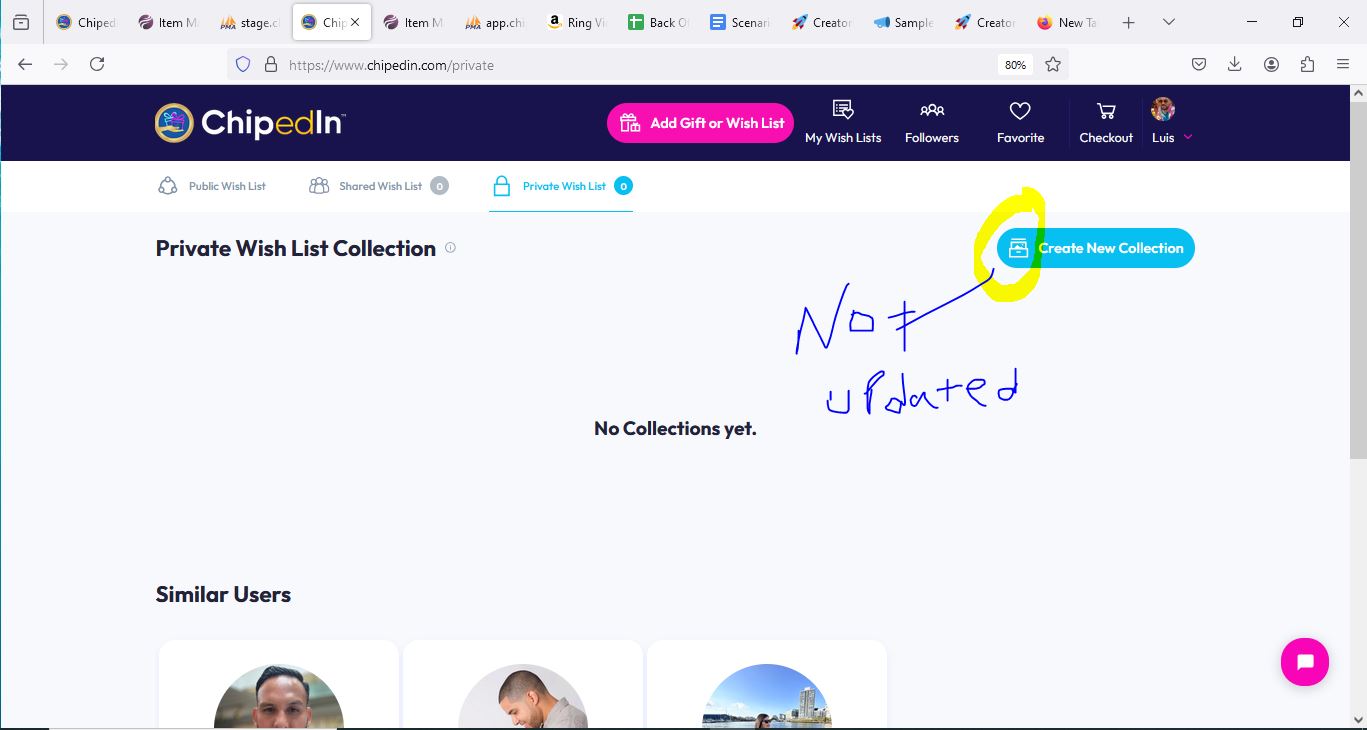
Task: Switch to the Ring Vi Amazon tab
Action: coord(577,22)
